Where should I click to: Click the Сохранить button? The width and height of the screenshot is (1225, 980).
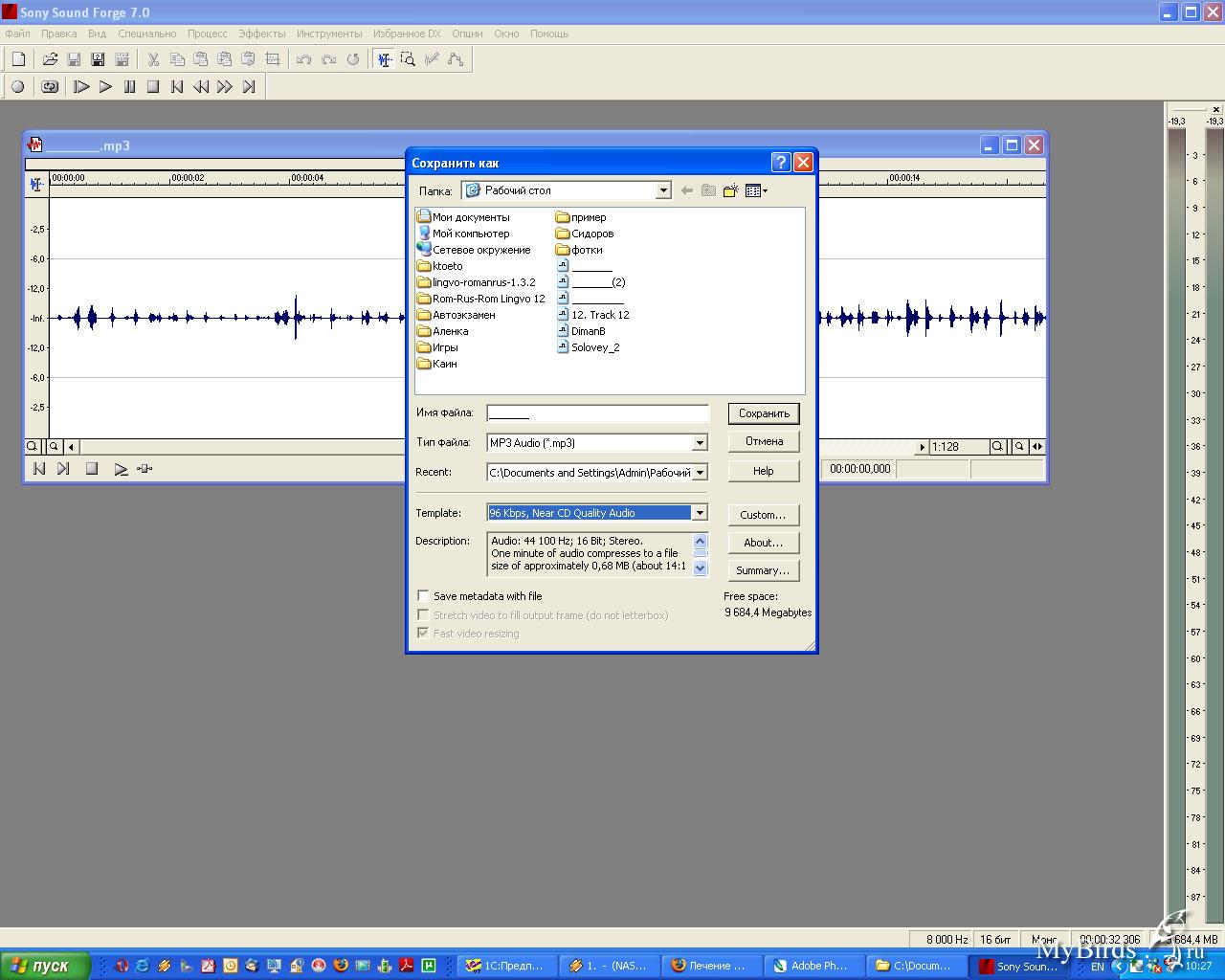764,413
